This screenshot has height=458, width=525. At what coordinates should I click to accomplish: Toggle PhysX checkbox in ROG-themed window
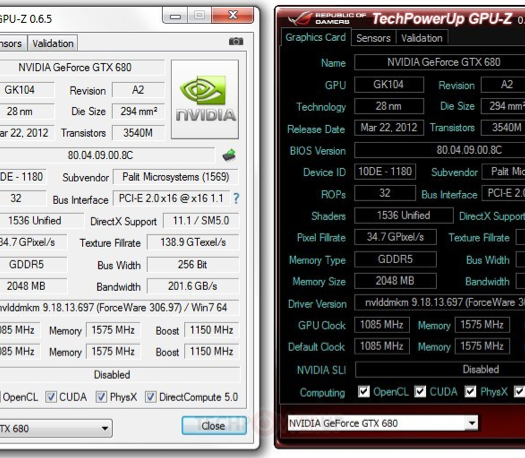click(x=470, y=391)
